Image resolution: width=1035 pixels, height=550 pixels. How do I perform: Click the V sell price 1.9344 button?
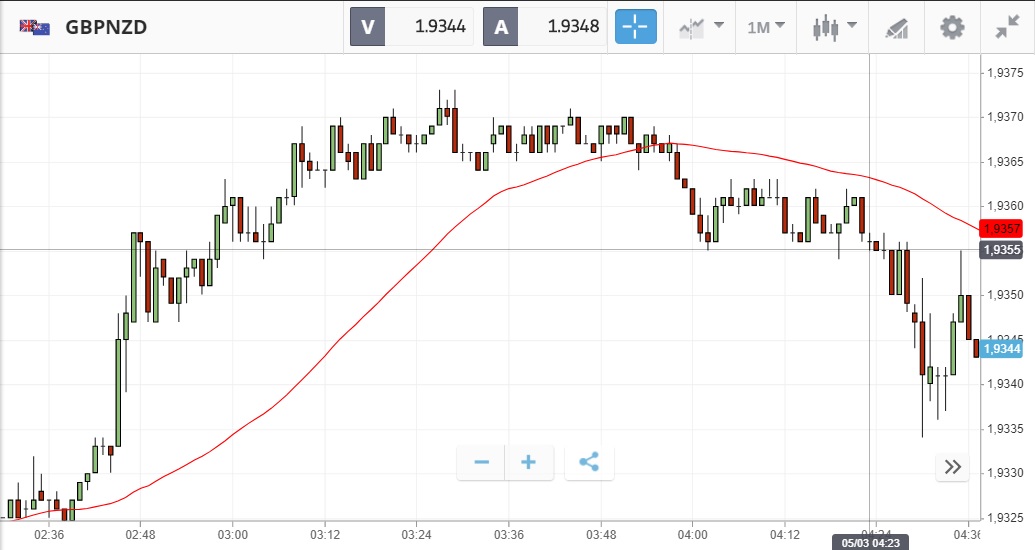(411, 27)
